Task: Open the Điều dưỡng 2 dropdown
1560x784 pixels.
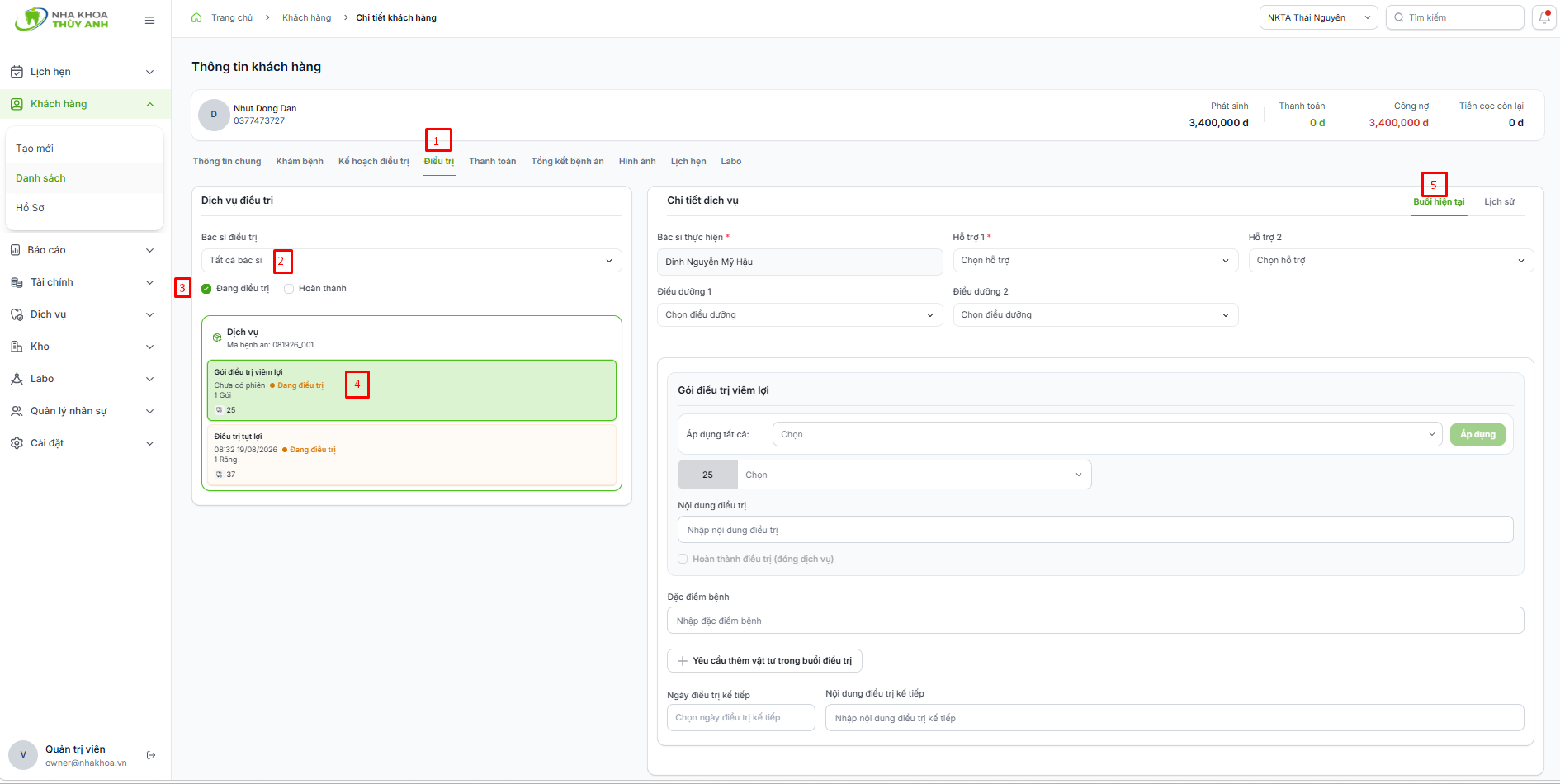Action: (x=1095, y=315)
